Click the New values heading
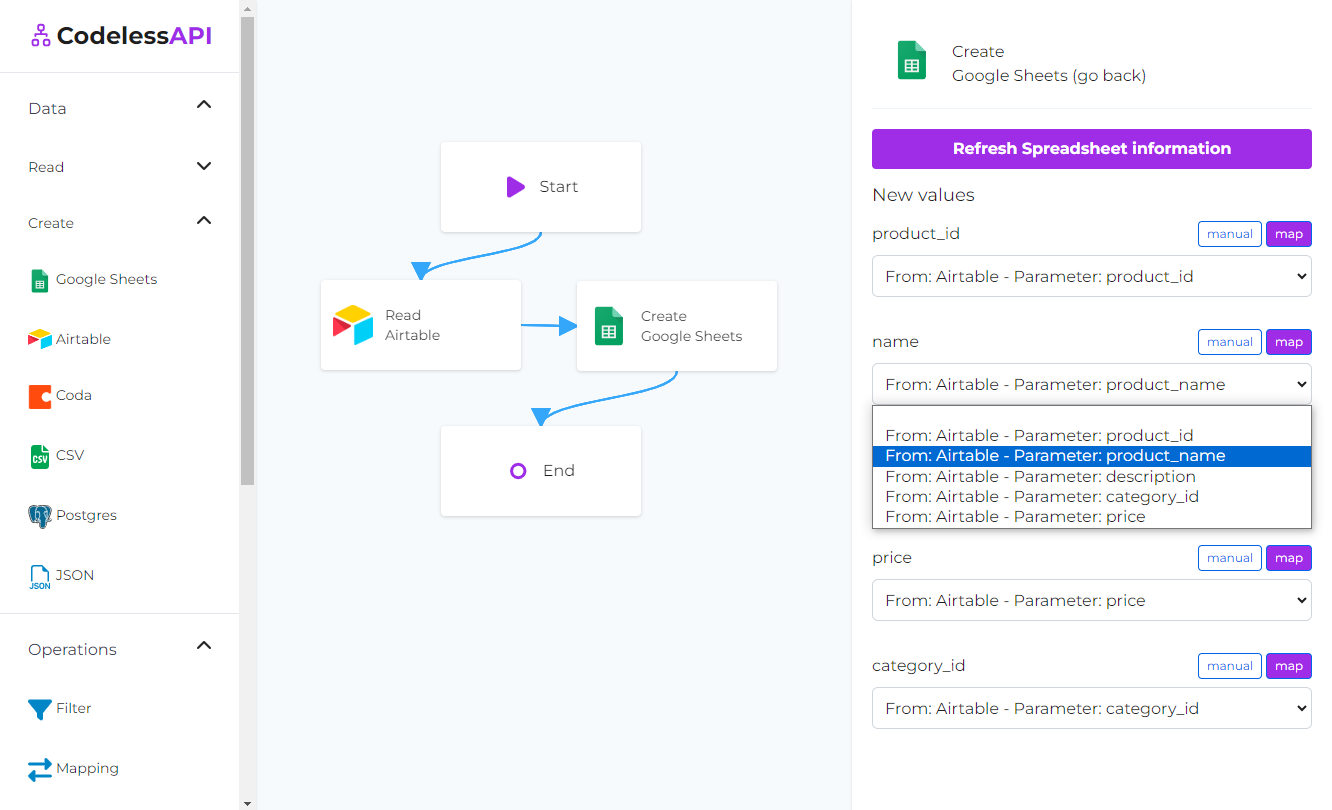 (923, 196)
